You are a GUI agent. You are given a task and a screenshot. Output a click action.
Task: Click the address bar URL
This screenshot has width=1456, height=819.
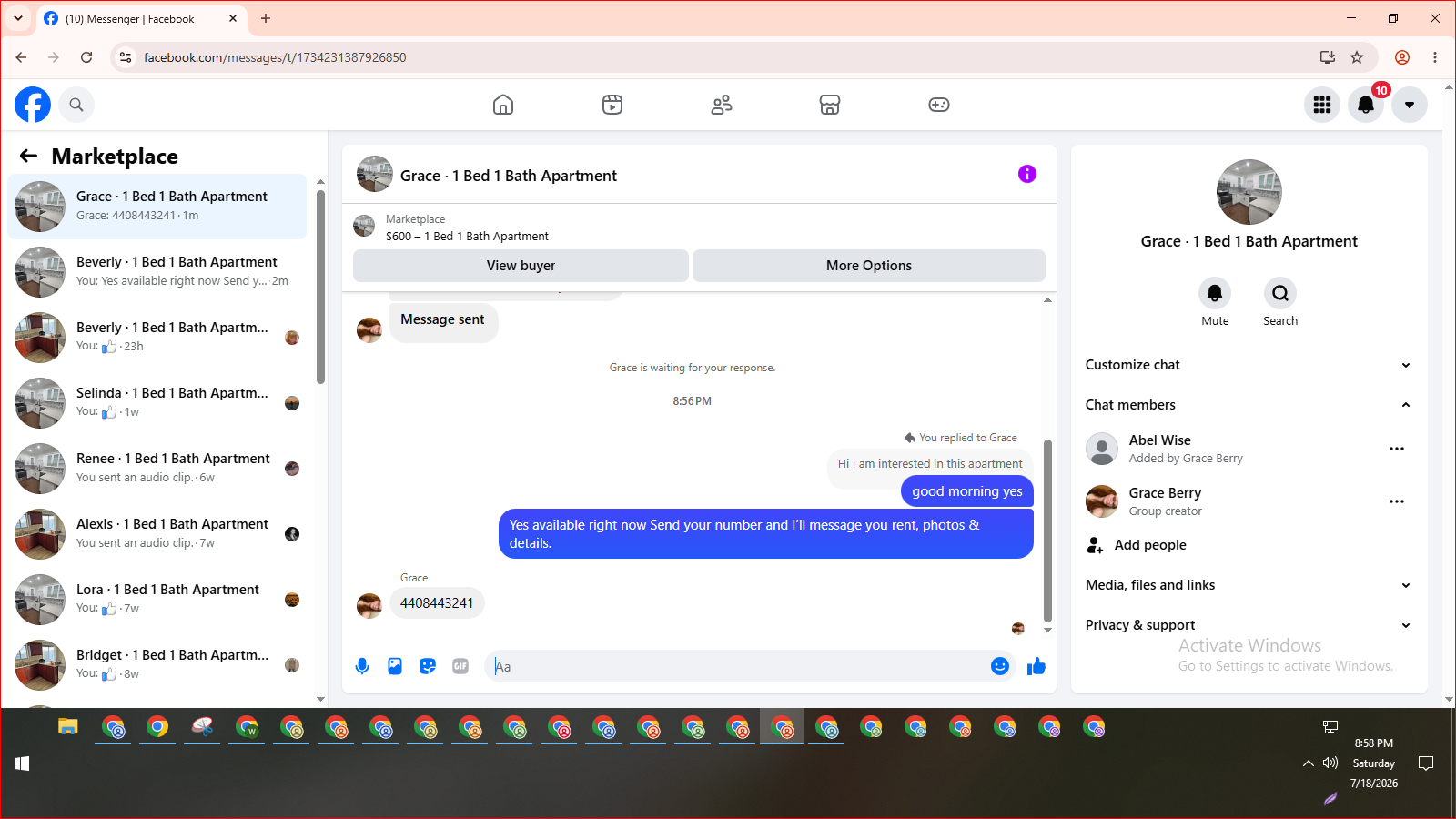275,57
